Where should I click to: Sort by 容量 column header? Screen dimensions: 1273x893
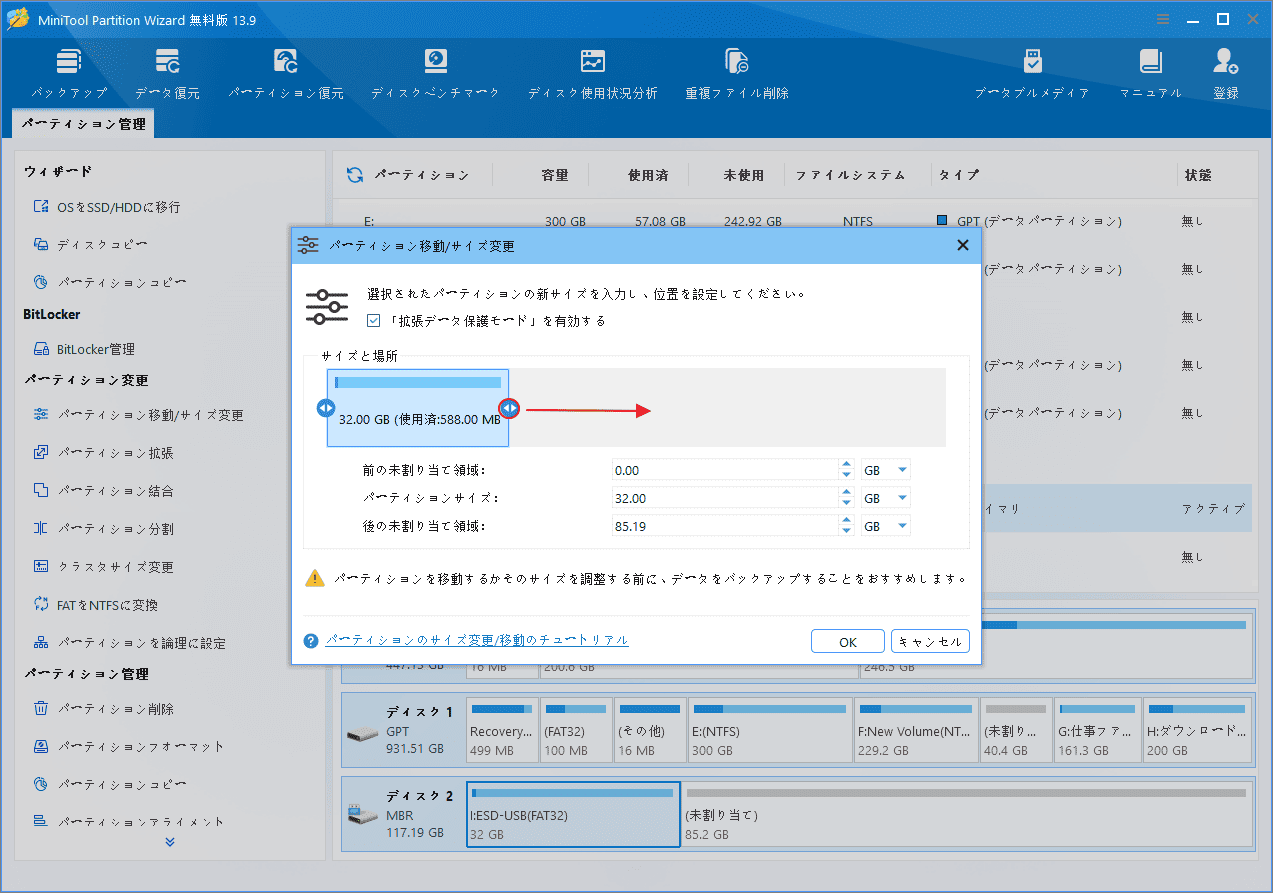(x=555, y=175)
